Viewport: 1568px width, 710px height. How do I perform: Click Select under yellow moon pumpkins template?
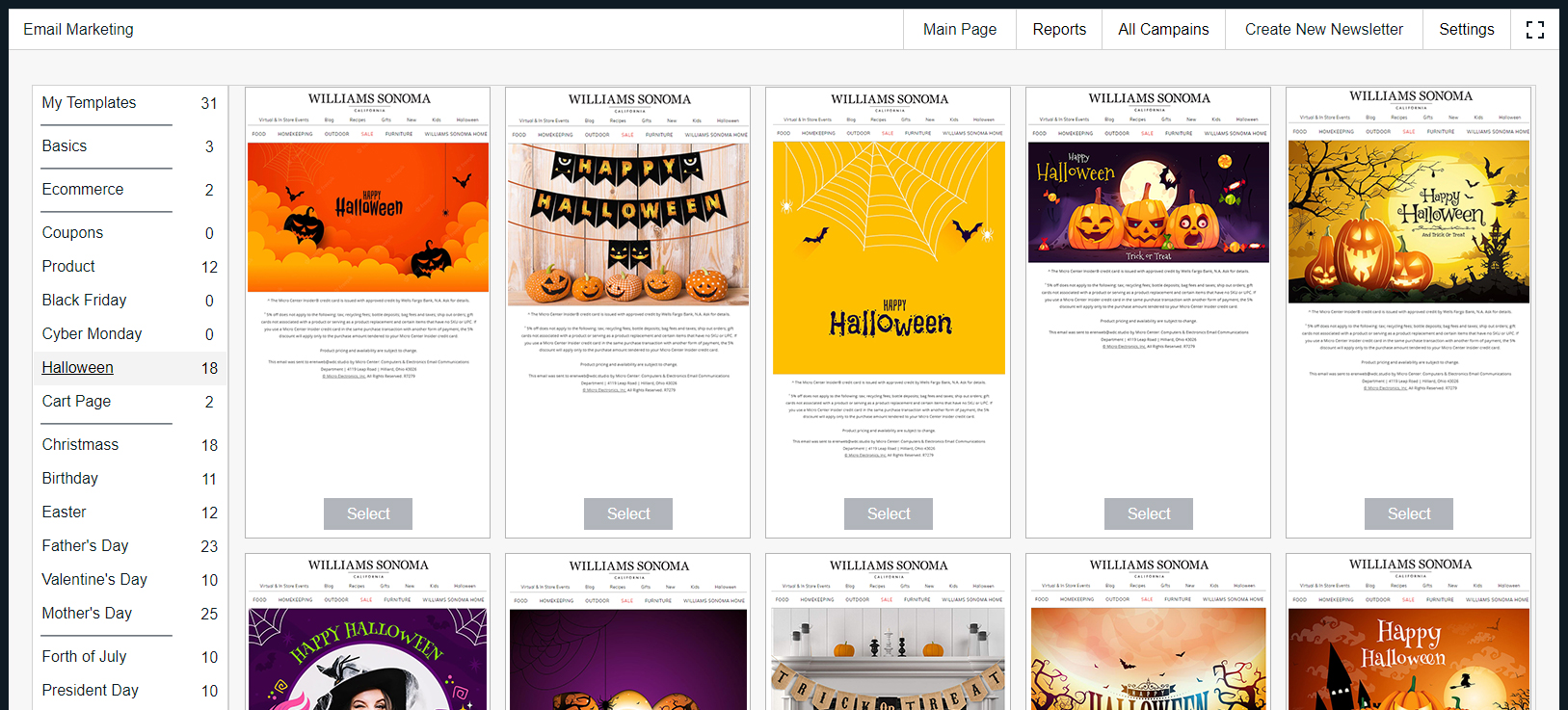[x=1409, y=514]
